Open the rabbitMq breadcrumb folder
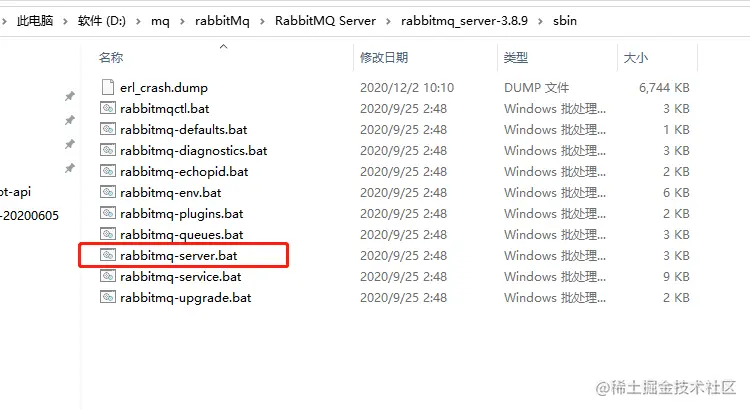750x410 pixels. 222,21
